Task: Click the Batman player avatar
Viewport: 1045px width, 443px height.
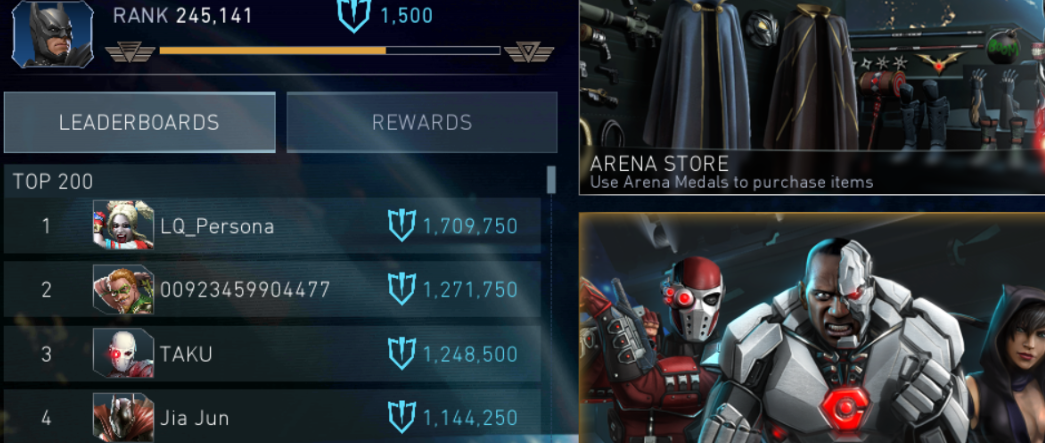Action: 53,34
